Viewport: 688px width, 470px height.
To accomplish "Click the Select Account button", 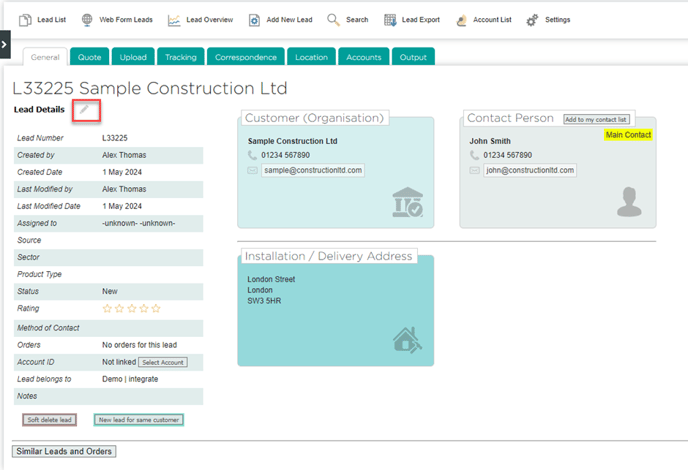I will pyautogui.click(x=162, y=362).
